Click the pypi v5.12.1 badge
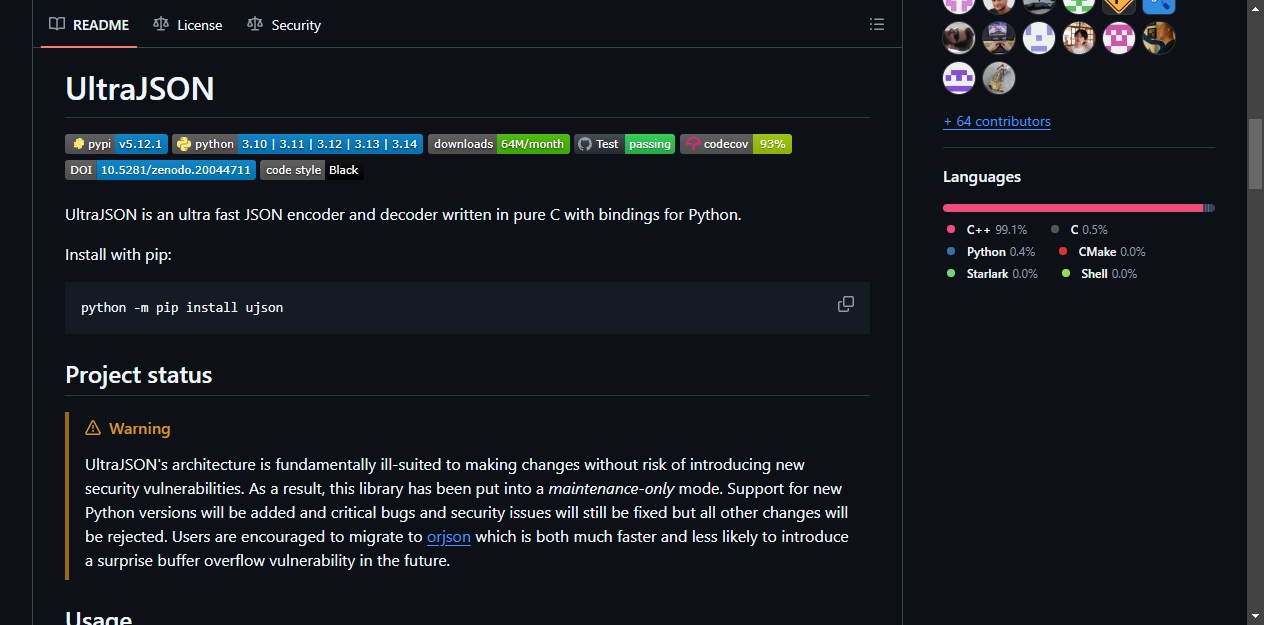Screen dimensions: 1264x625 pos(116,144)
